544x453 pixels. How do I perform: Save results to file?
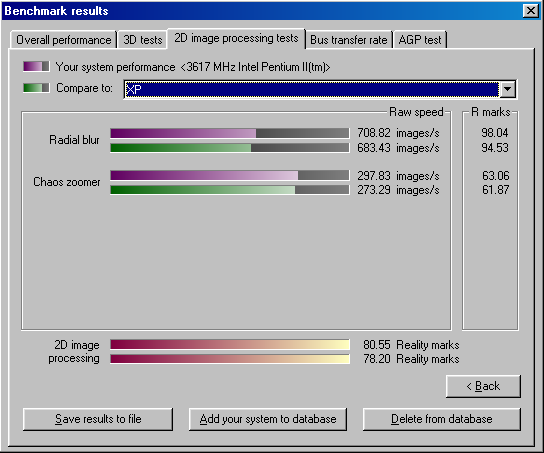pyautogui.click(x=98, y=419)
